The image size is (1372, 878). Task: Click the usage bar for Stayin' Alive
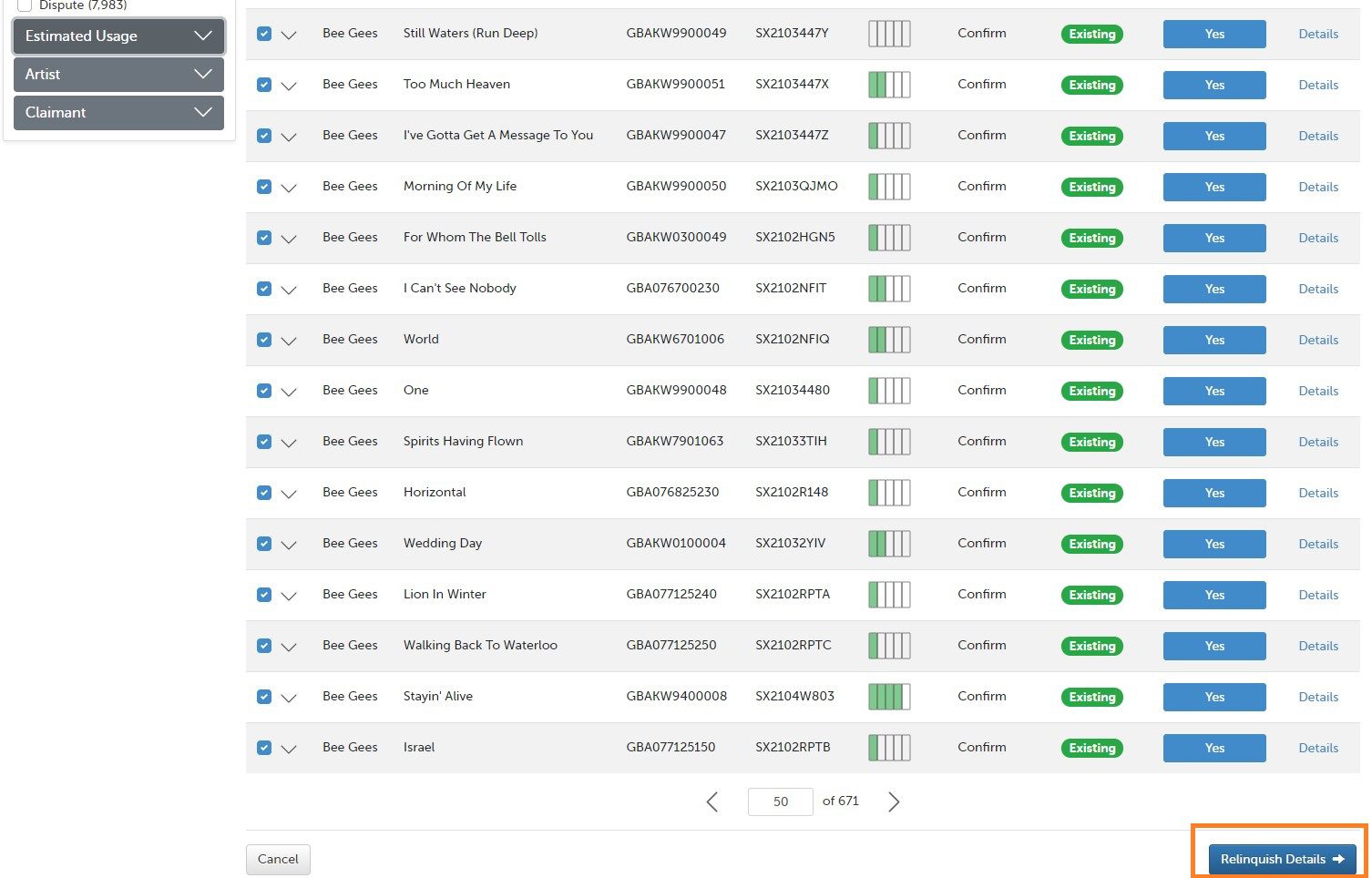click(x=889, y=697)
